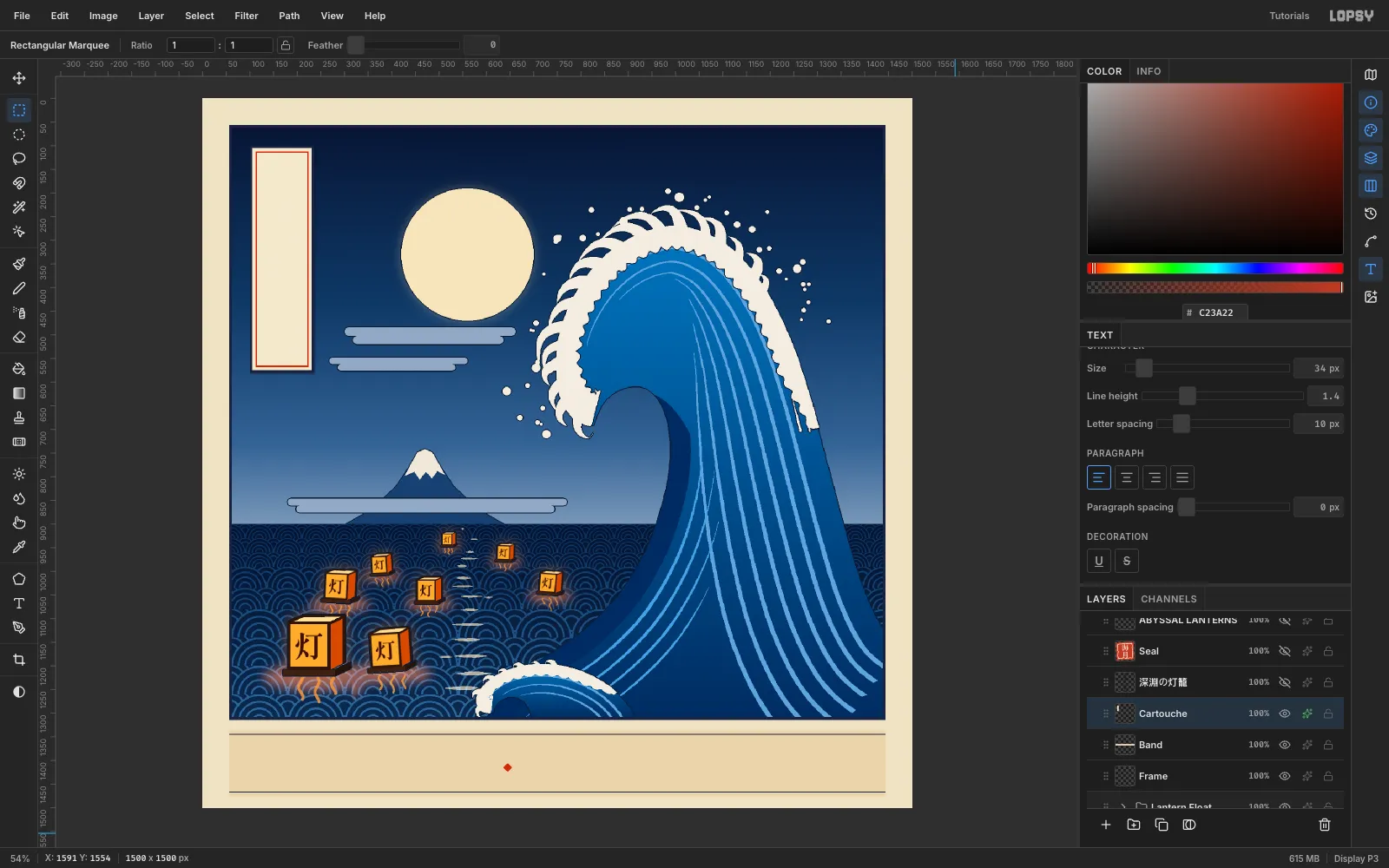Toggle the aspect ratio lock

click(x=286, y=45)
